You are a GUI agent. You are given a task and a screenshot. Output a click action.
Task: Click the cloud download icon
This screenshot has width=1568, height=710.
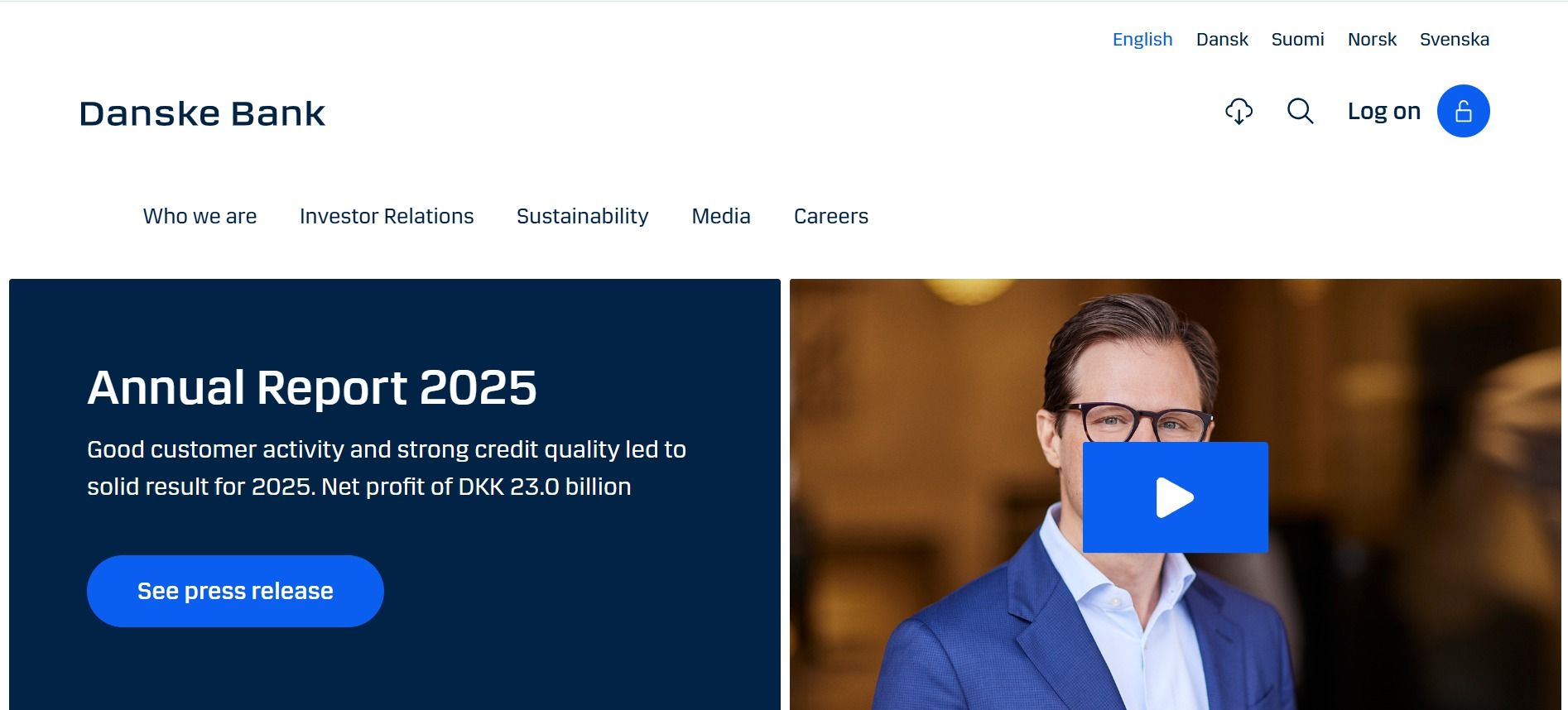click(1239, 111)
